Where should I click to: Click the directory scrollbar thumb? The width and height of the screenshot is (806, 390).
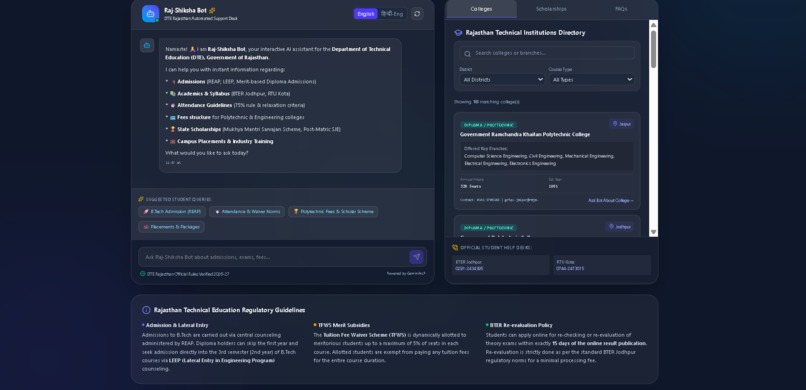point(653,49)
